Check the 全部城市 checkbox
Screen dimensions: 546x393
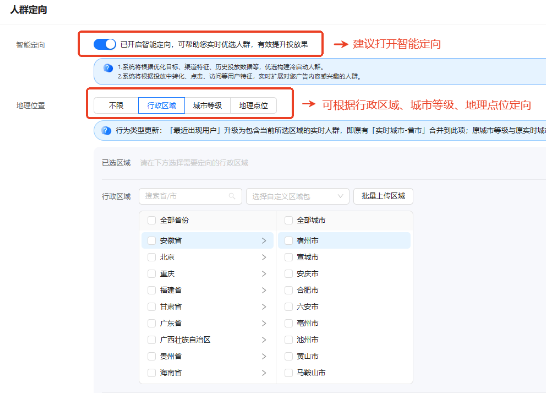(288, 220)
